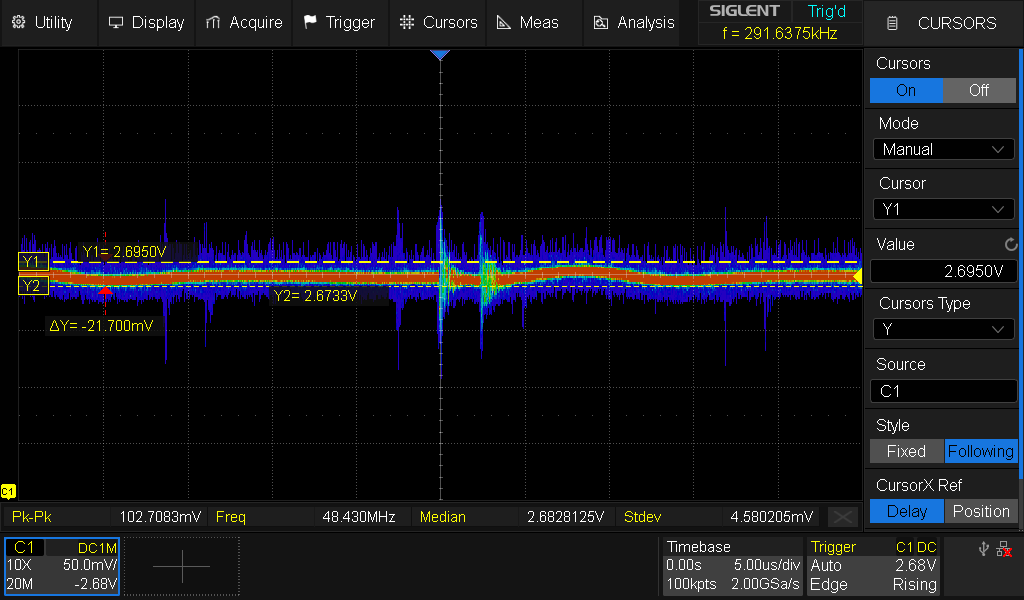This screenshot has height=600, width=1024.
Task: Open the Utility menu
Action: [x=43, y=22]
